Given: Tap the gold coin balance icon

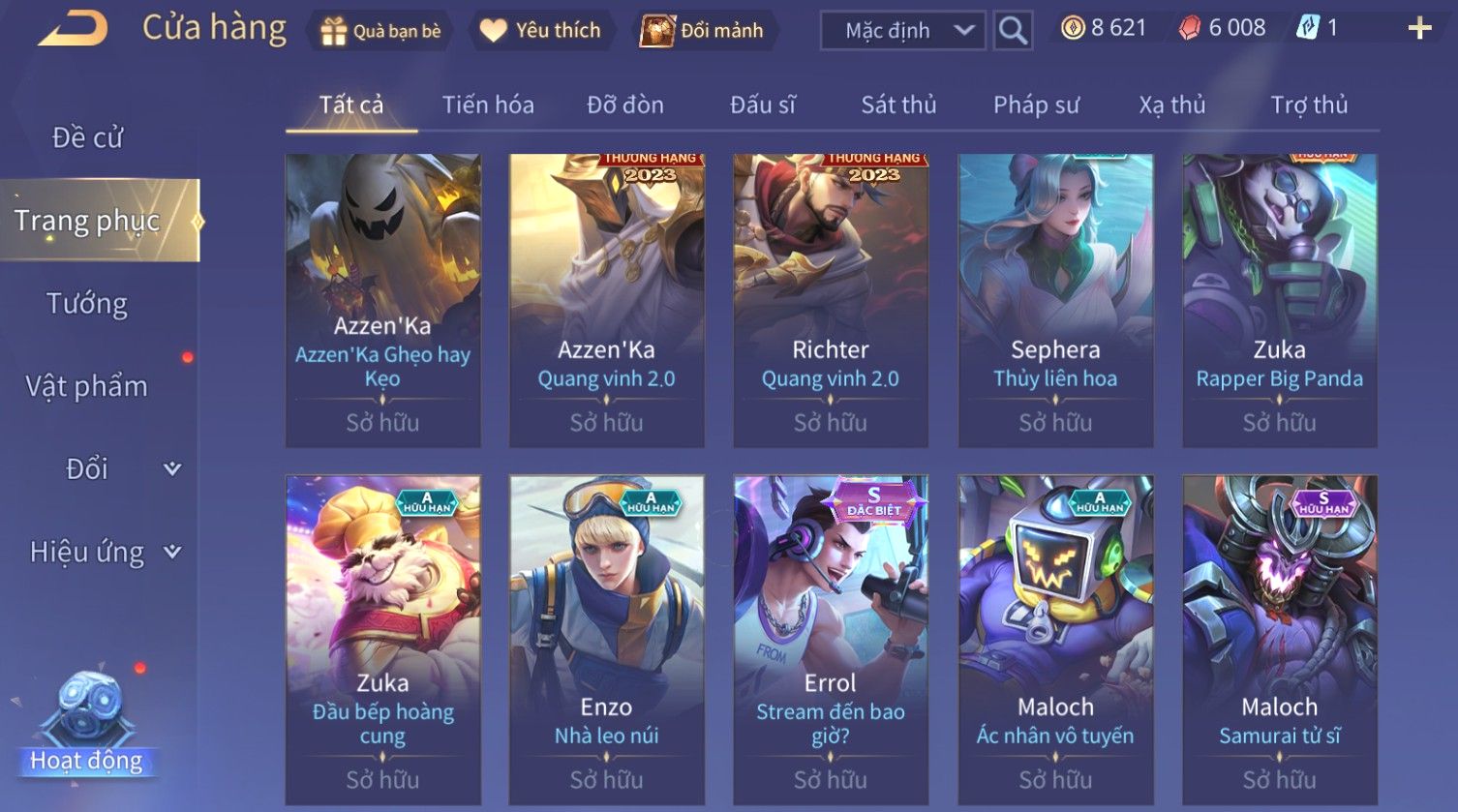Looking at the screenshot, I should (1073, 28).
